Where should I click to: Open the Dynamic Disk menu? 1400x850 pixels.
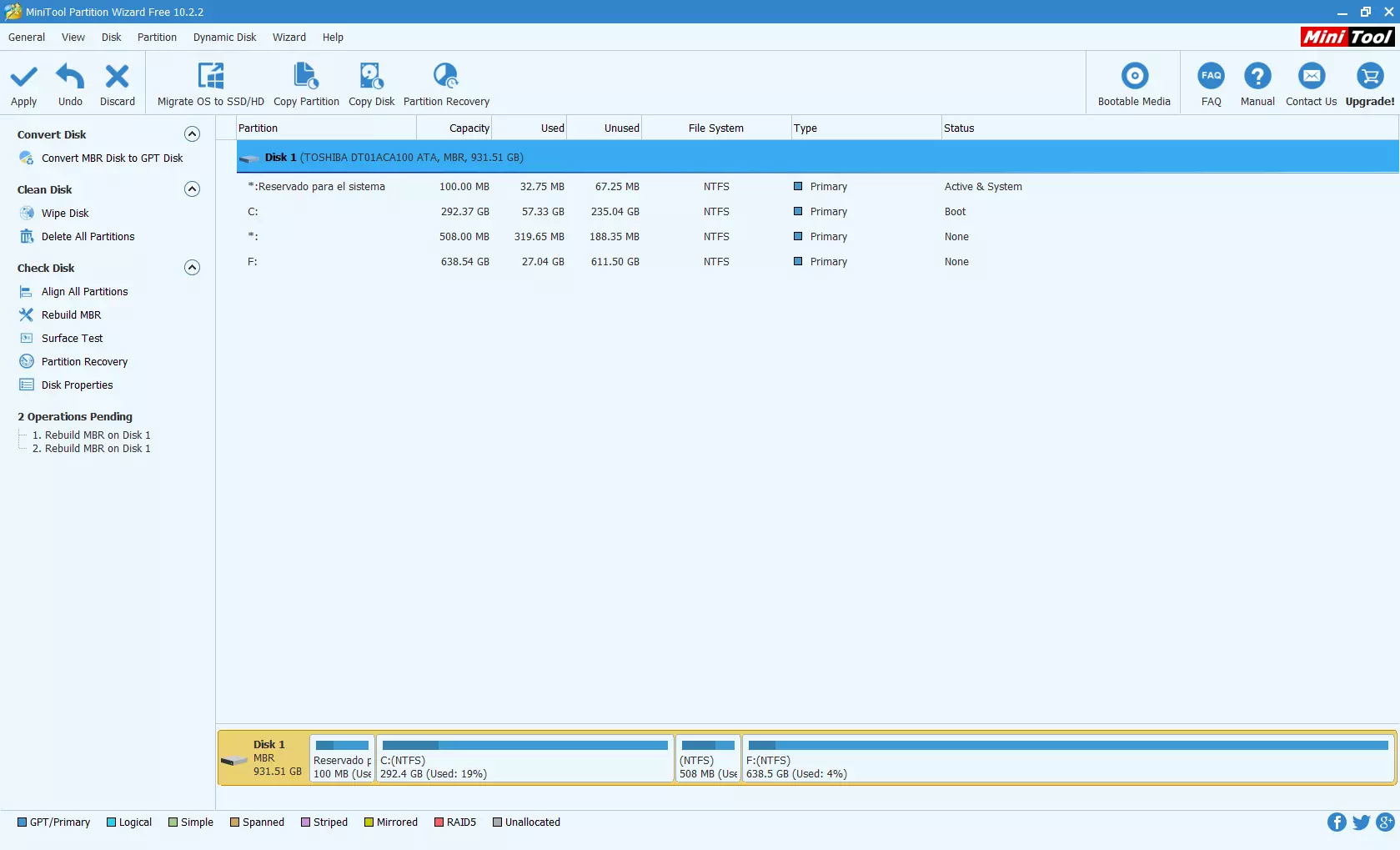point(224,38)
